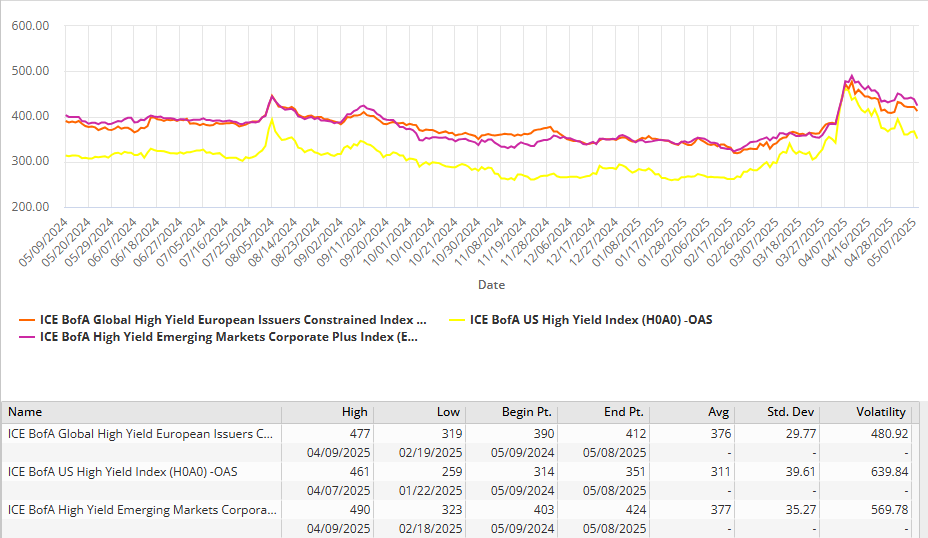Click the High value 477
The width and height of the screenshot is (928, 538).
[360, 434]
